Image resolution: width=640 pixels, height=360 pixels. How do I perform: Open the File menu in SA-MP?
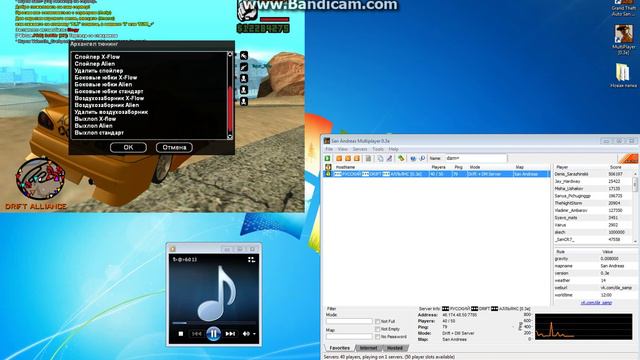point(329,149)
